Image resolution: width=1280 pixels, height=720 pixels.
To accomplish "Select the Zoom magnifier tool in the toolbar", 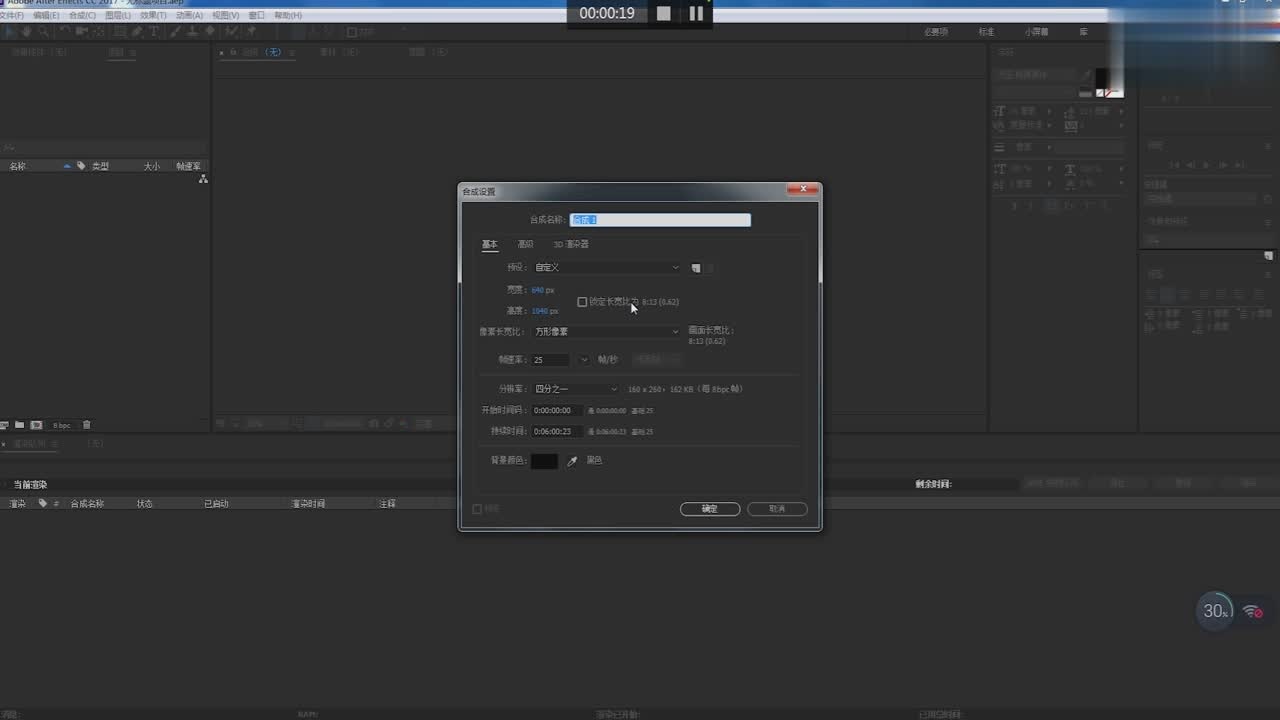I will (43, 32).
